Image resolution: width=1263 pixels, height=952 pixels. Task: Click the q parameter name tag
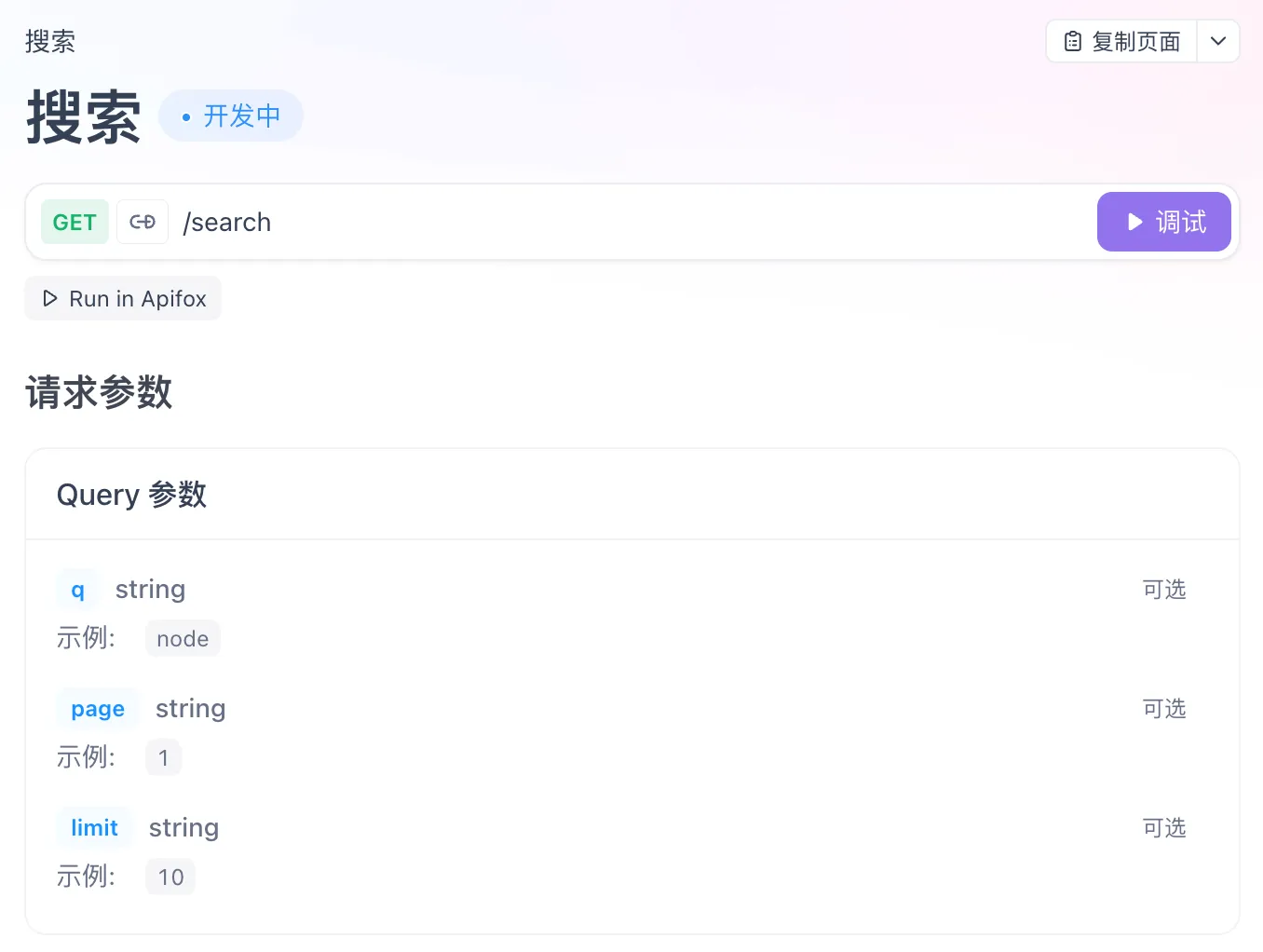(77, 590)
